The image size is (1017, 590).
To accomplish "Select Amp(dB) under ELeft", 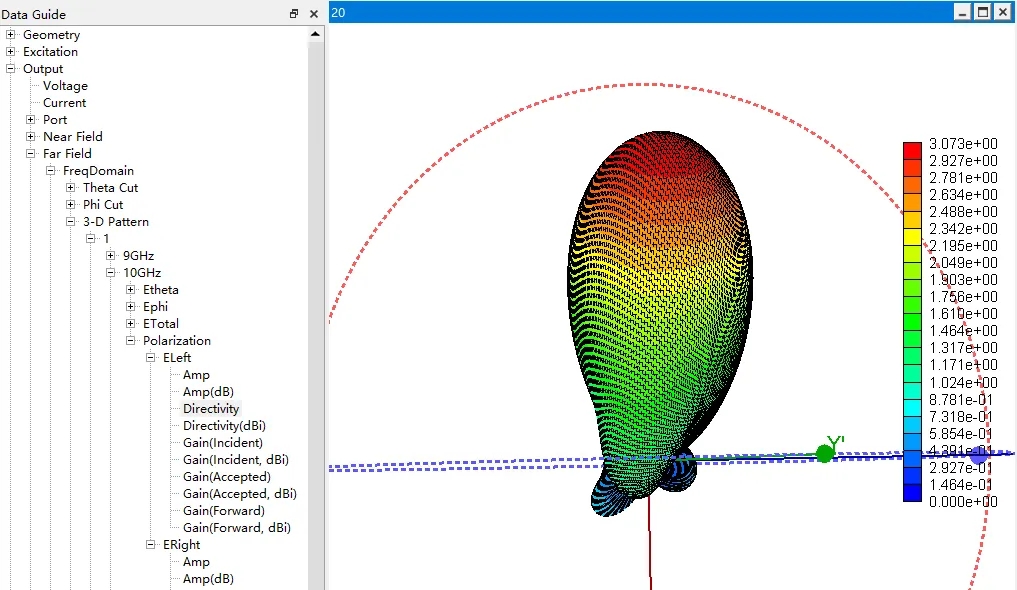I will tap(208, 392).
